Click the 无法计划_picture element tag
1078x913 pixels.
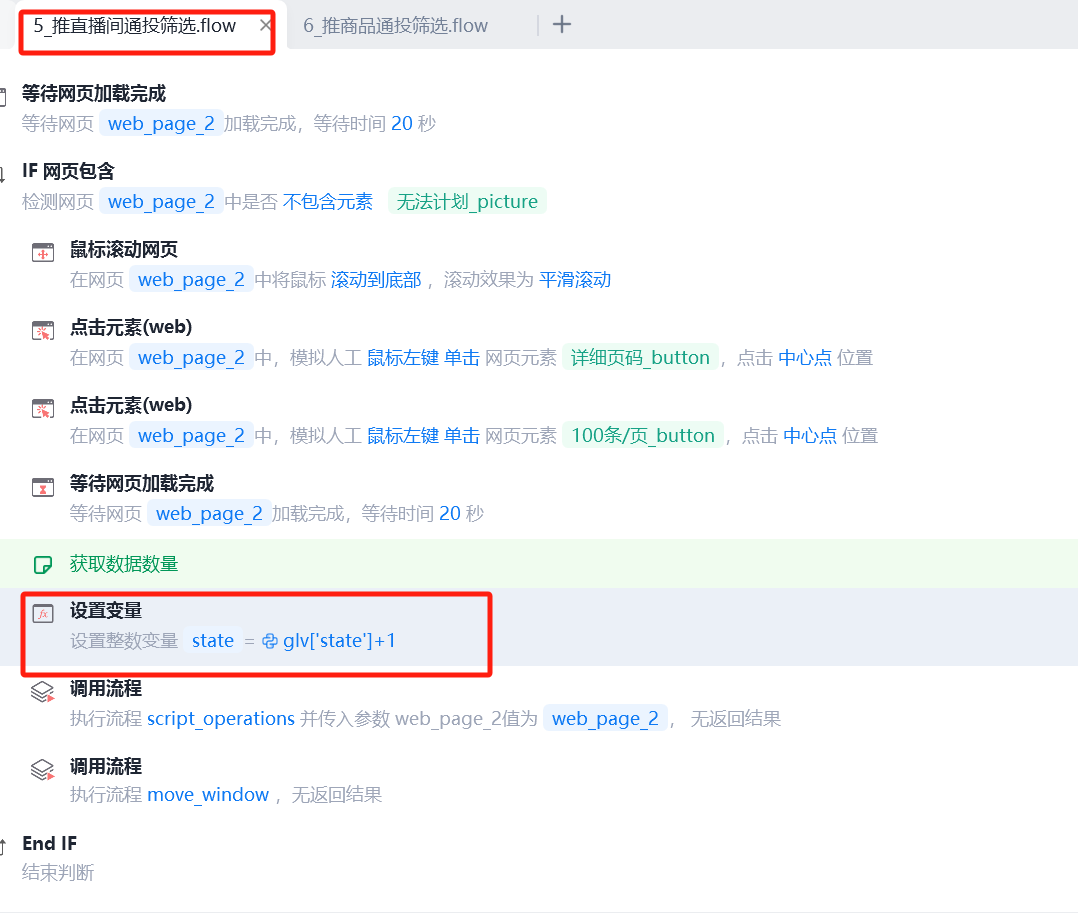(x=467, y=202)
